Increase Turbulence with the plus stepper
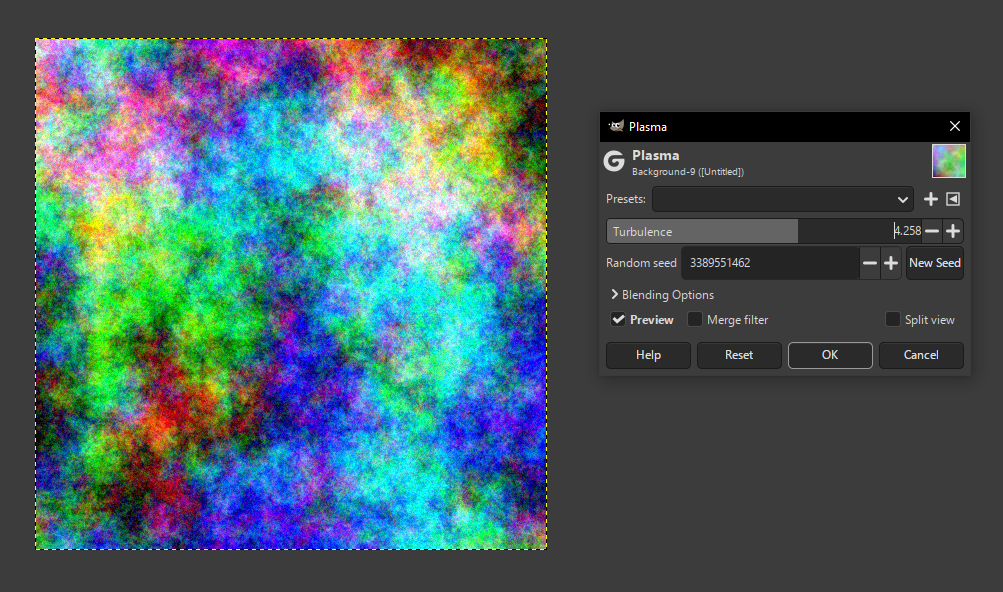 point(952,230)
